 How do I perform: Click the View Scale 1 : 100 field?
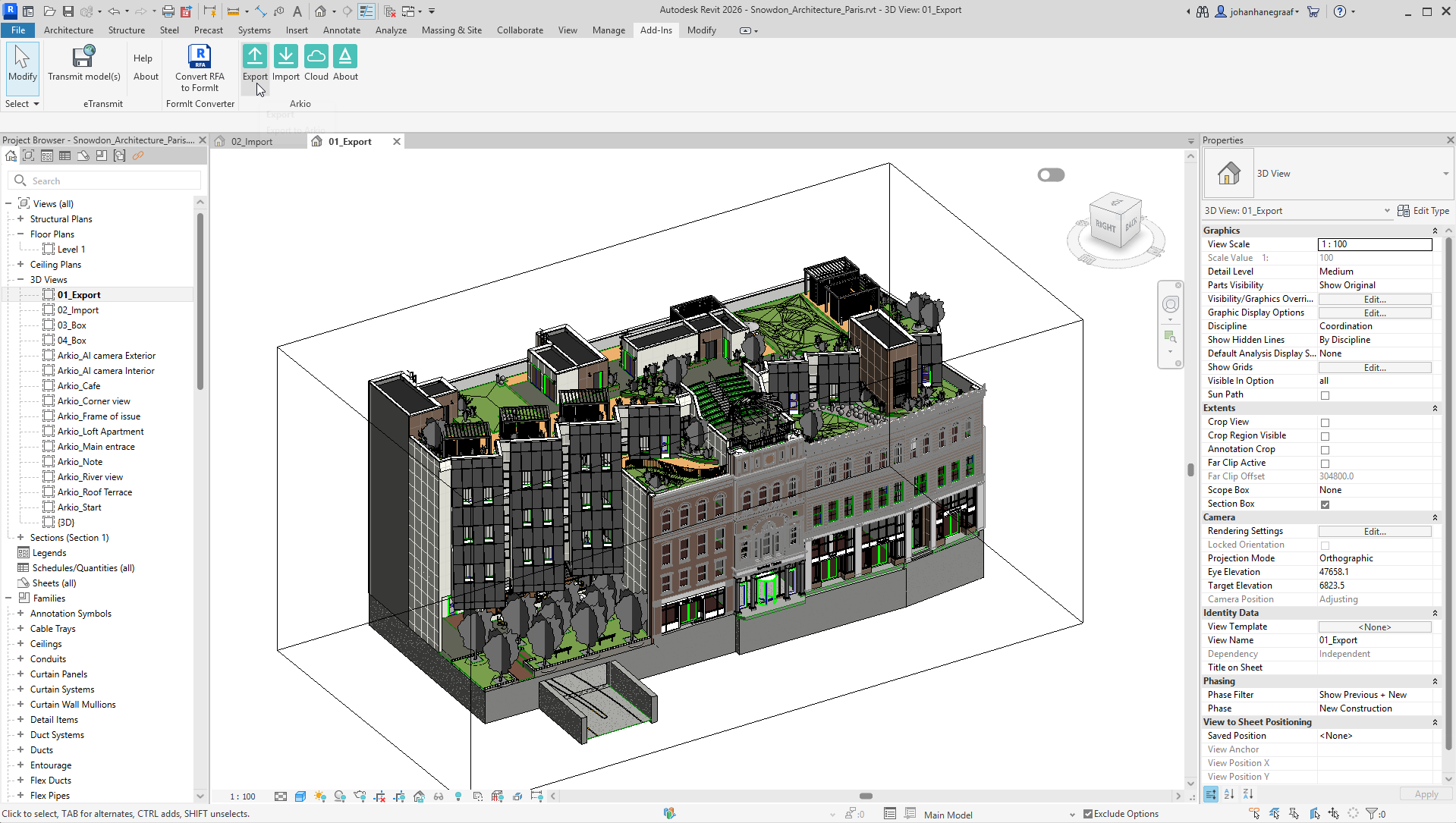tap(1375, 244)
